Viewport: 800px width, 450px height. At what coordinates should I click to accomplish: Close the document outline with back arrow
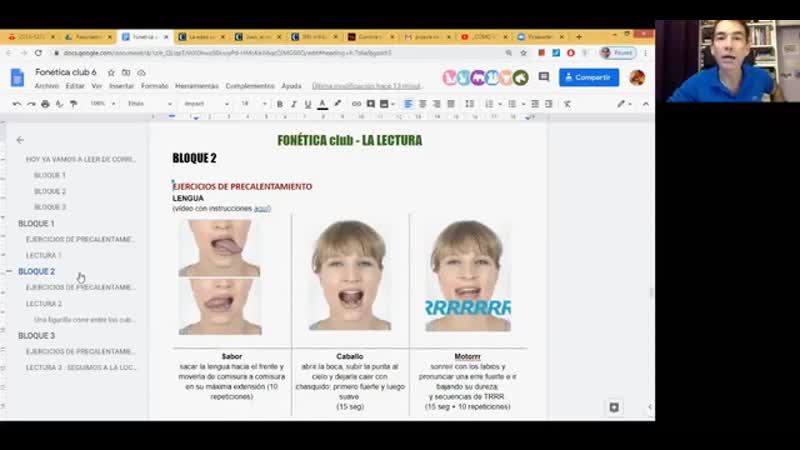pos(20,140)
